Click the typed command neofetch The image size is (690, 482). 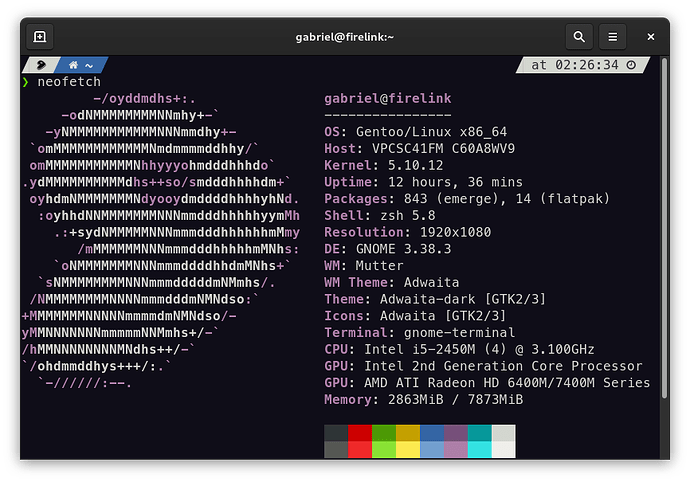pos(69,82)
